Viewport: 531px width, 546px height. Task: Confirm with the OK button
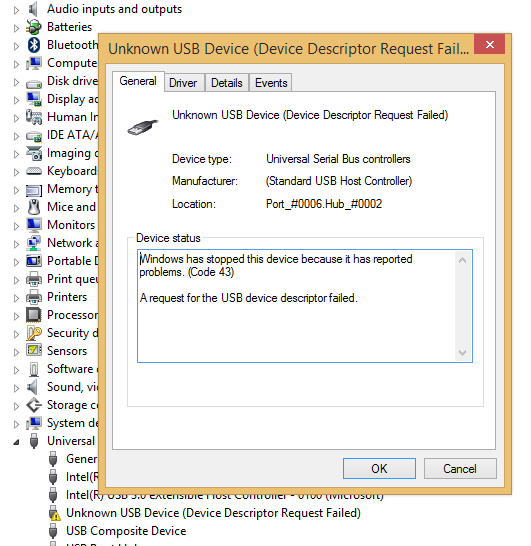point(379,469)
